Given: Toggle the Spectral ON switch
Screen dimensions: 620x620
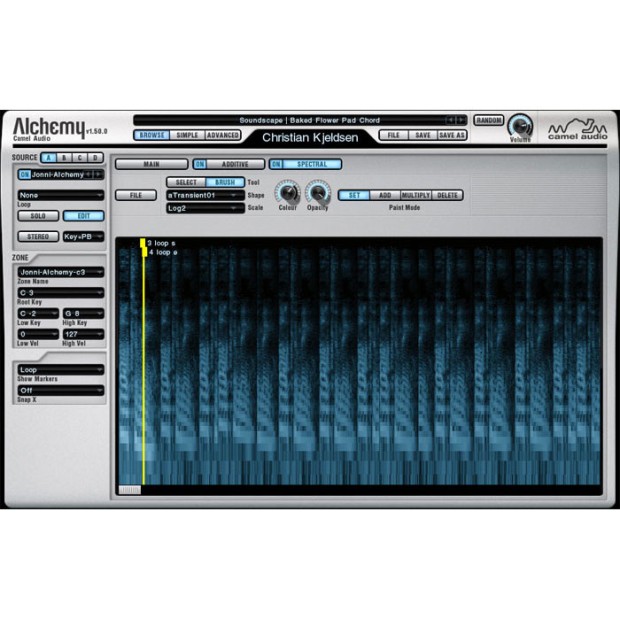Looking at the screenshot, I should coord(276,164).
